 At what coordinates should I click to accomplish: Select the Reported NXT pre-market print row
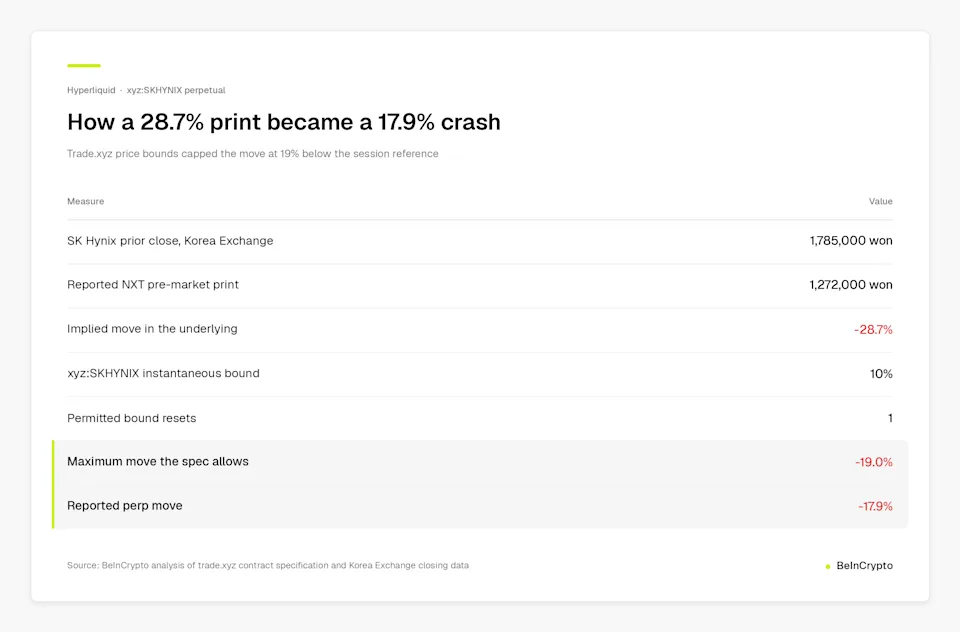pyautogui.click(x=480, y=285)
